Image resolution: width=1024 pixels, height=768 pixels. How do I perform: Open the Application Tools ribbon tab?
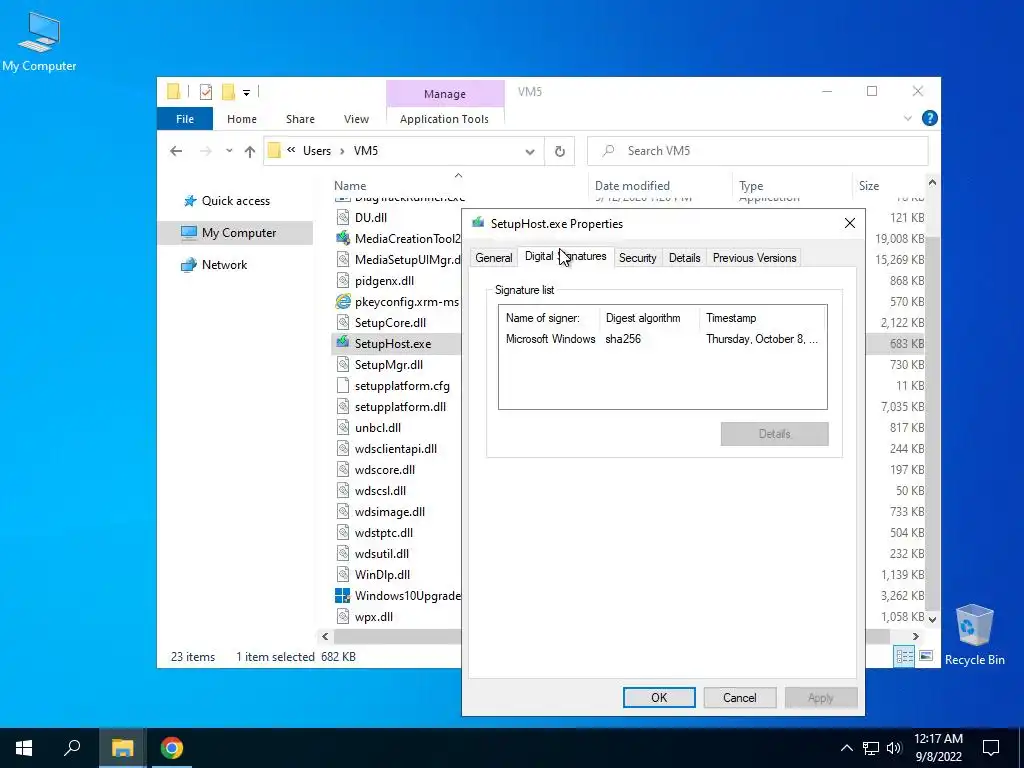[444, 119]
